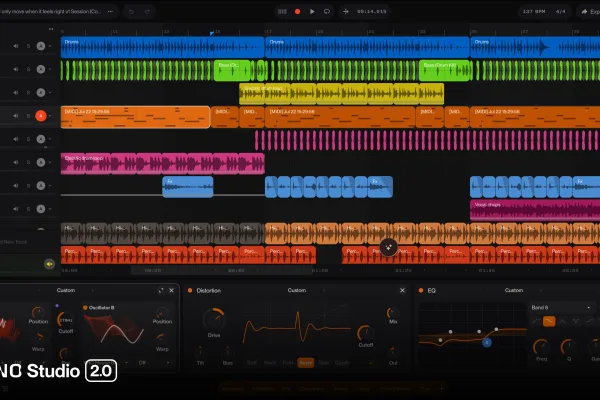Click the blue playhead marker on ruler

click(212, 34)
